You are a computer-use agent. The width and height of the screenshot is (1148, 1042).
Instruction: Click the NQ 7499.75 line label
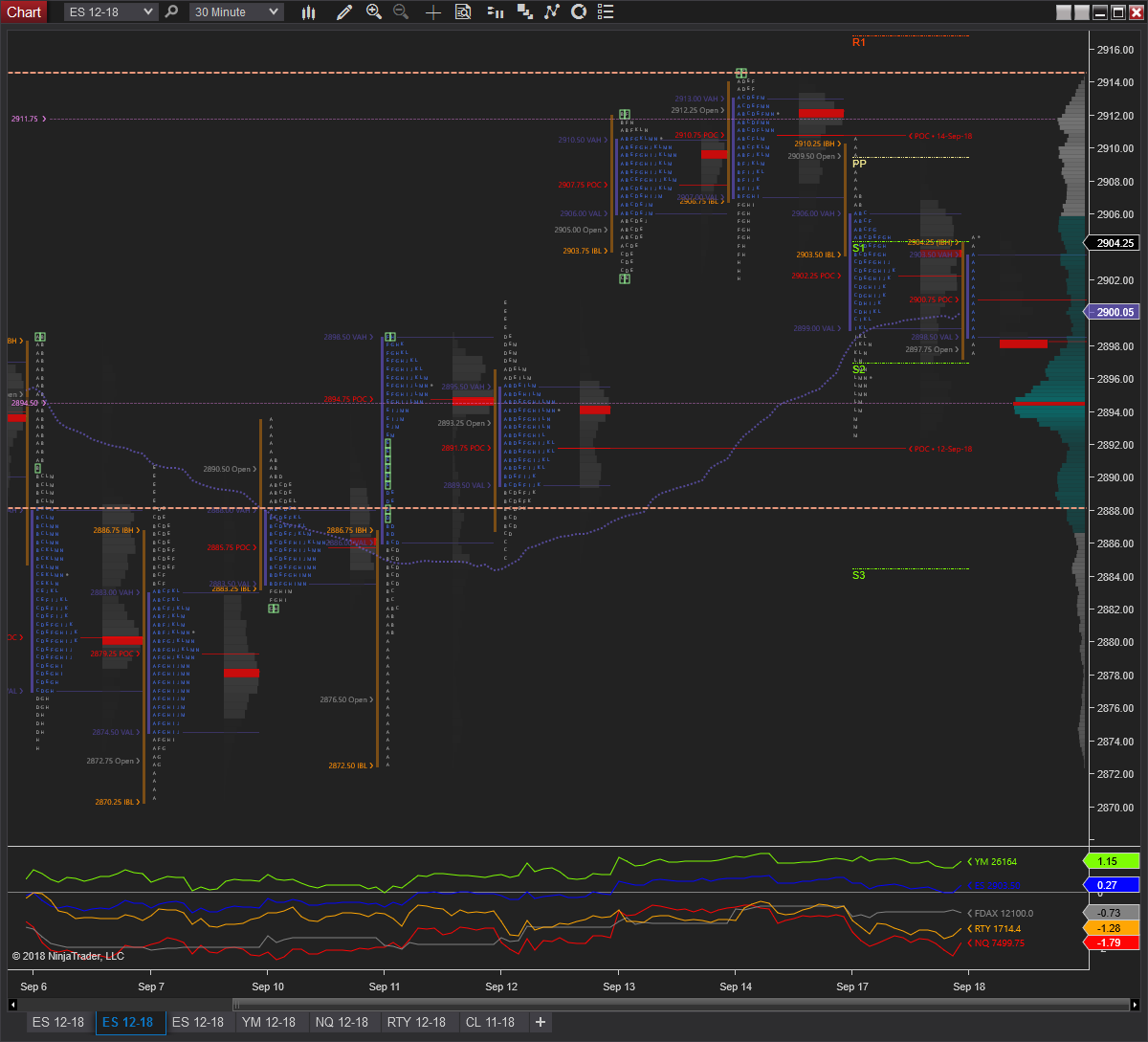click(x=996, y=943)
